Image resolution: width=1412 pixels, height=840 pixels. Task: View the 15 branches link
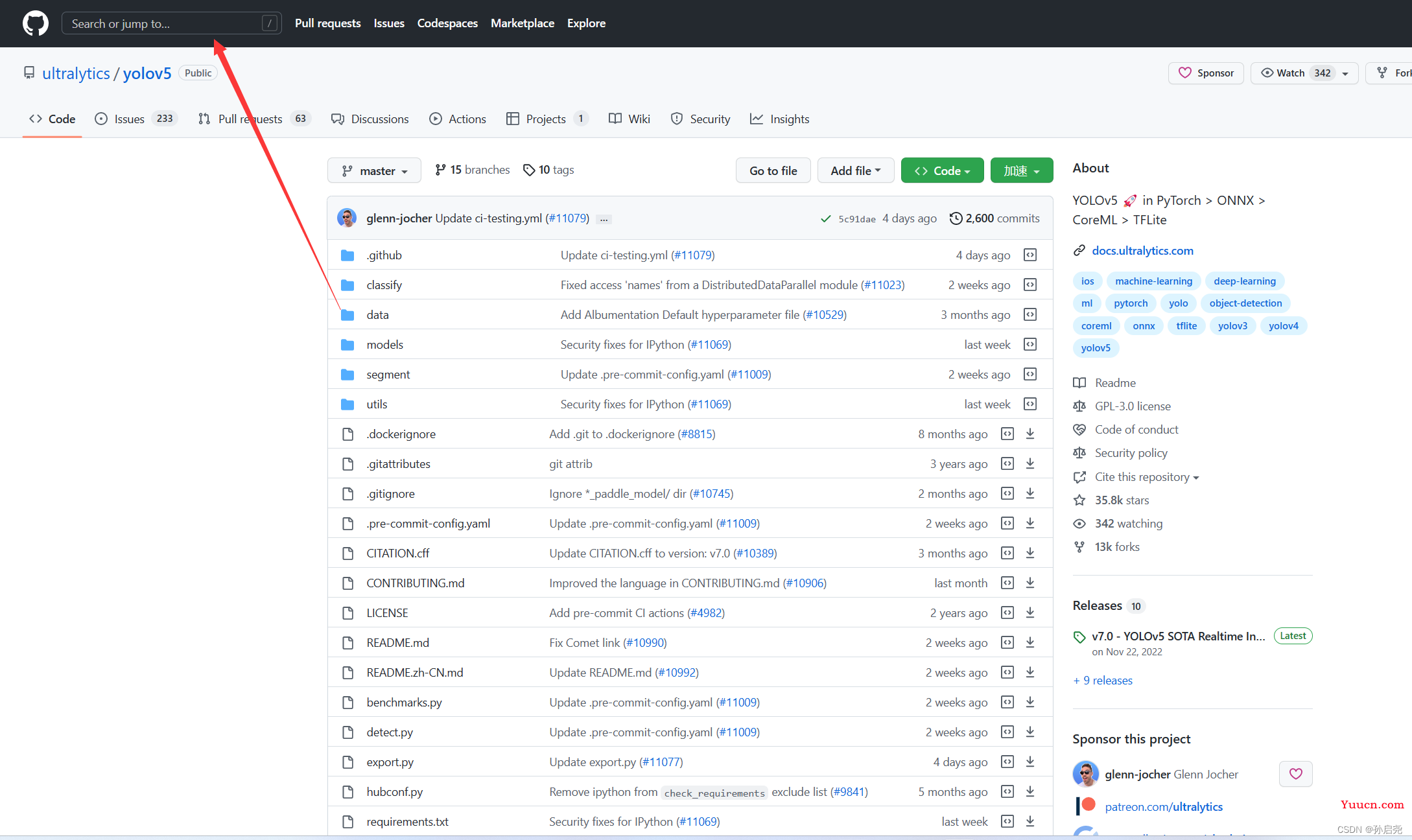pyautogui.click(x=472, y=170)
